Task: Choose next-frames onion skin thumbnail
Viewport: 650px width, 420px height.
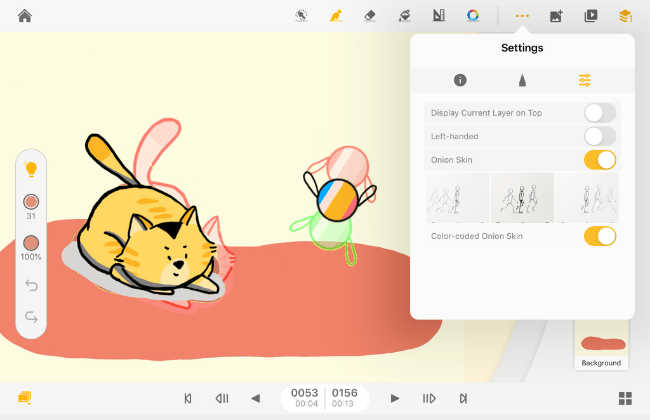Action: point(587,198)
